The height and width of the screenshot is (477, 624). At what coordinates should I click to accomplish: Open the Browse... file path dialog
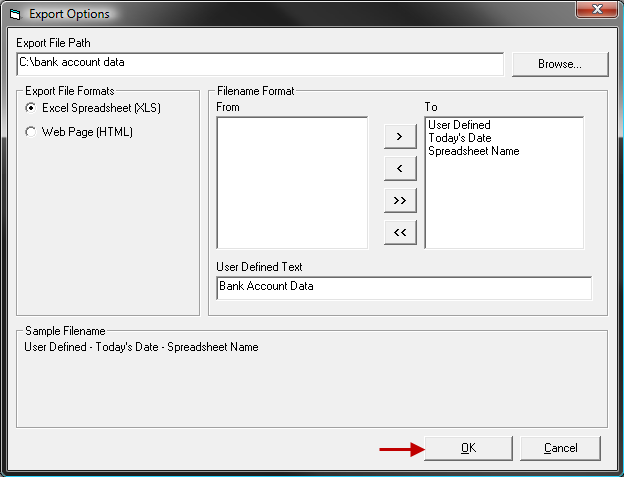pos(560,64)
